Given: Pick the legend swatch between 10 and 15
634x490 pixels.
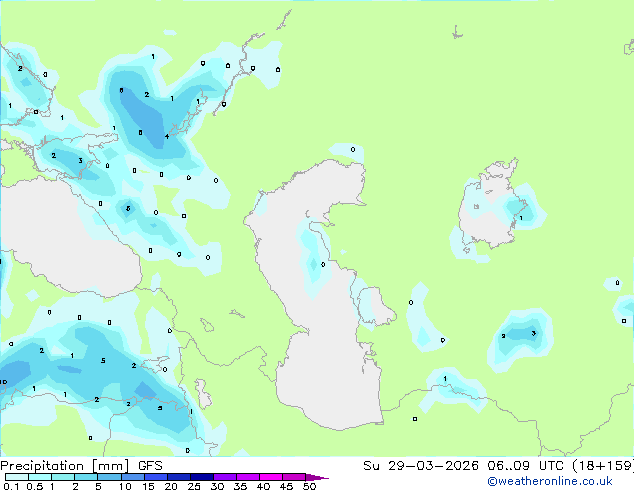Looking at the screenshot, I should (132, 477).
